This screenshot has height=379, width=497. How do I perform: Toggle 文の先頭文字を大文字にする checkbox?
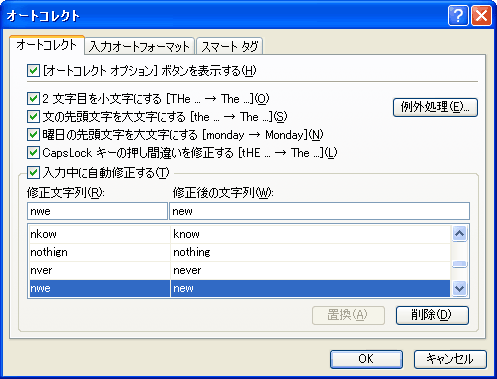33,117
